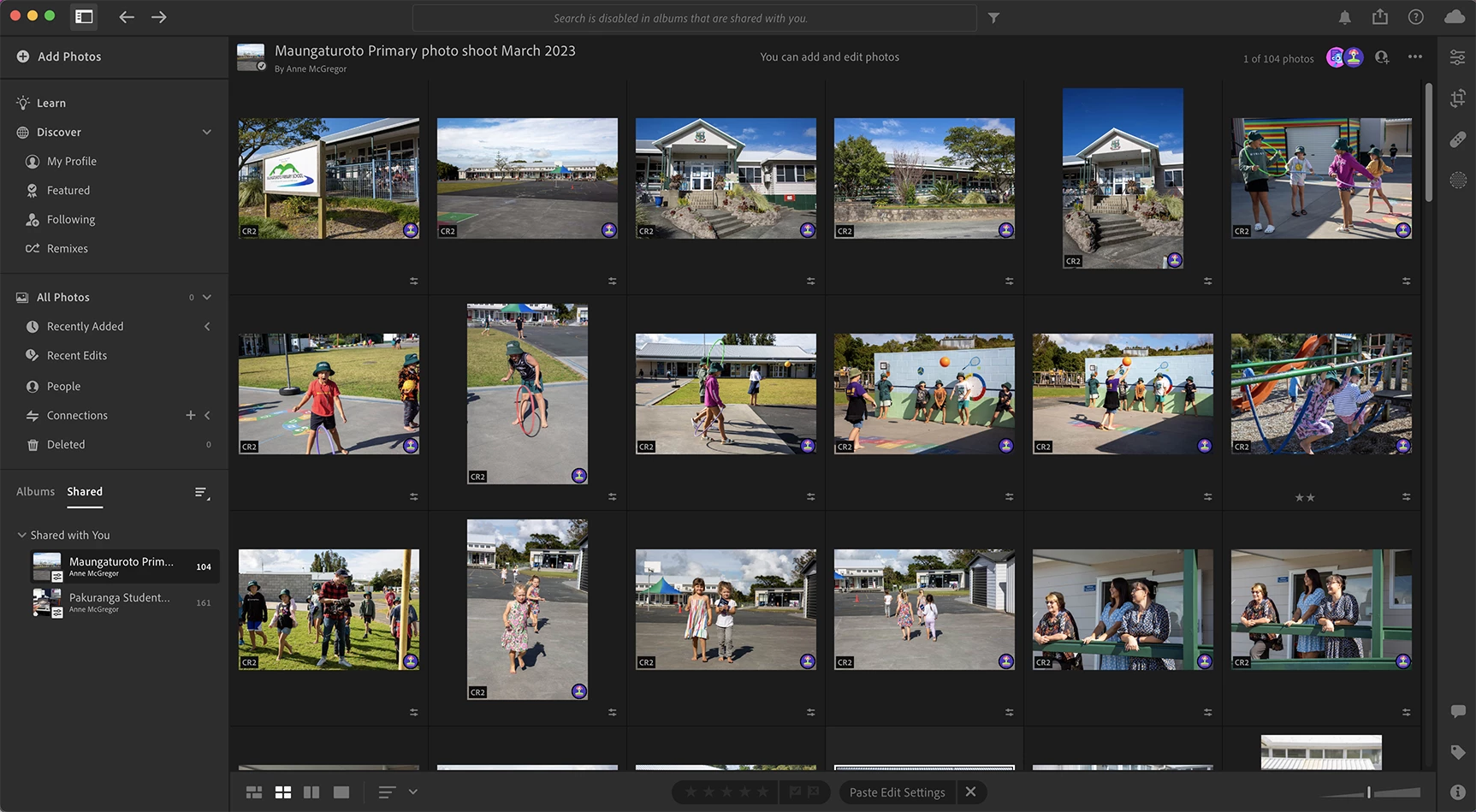This screenshot has height=812, width=1476.
Task: Open the notifications bell
Action: 1345,17
